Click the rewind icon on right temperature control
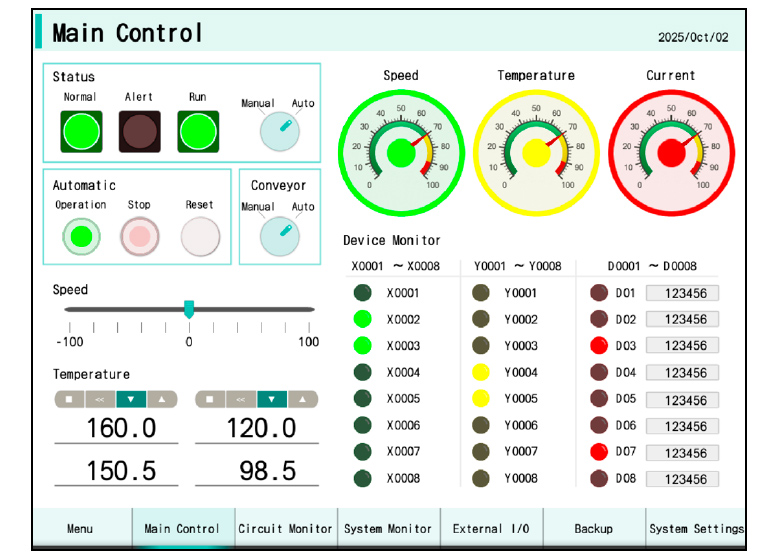Viewport: 780px width, 558px height. pos(240,399)
